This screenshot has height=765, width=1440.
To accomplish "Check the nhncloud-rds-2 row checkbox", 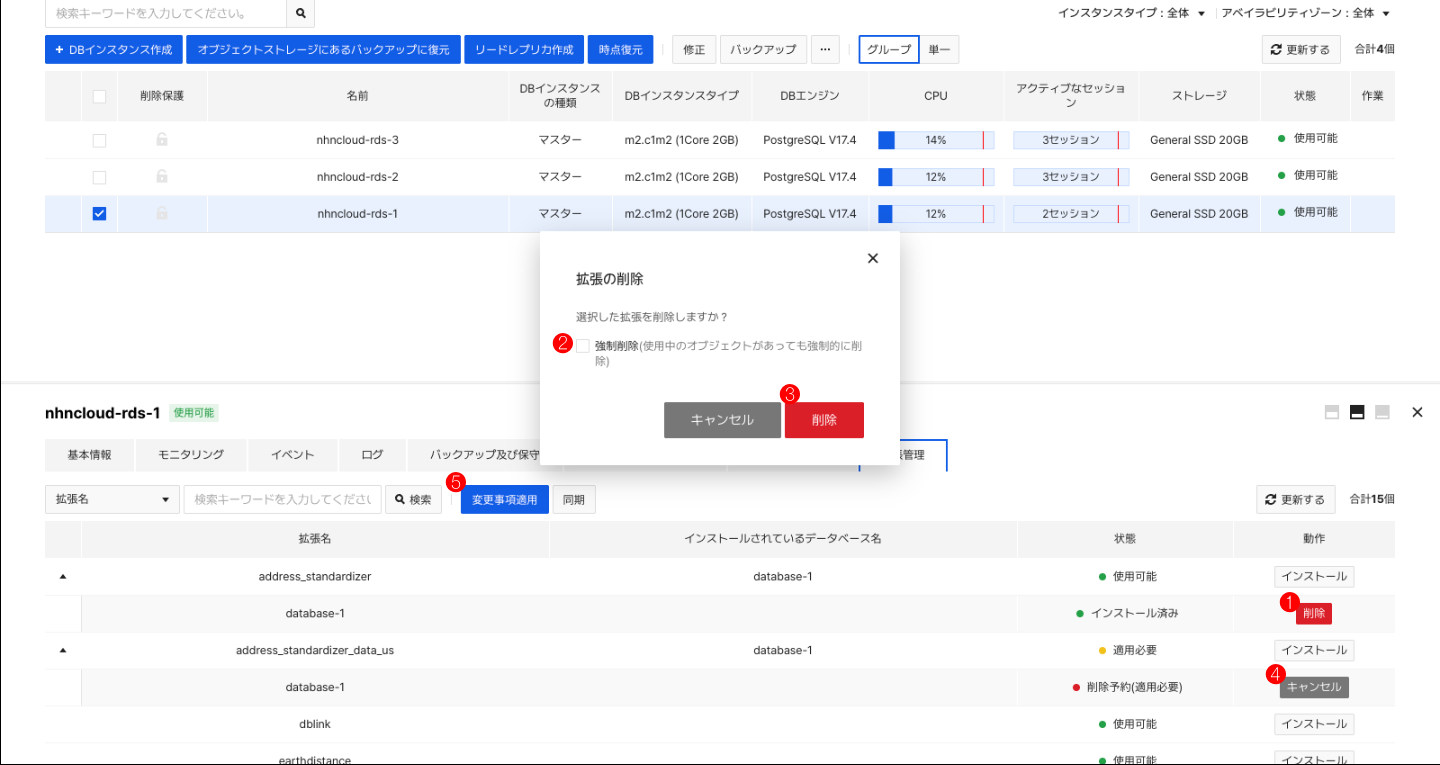I will tap(99, 177).
